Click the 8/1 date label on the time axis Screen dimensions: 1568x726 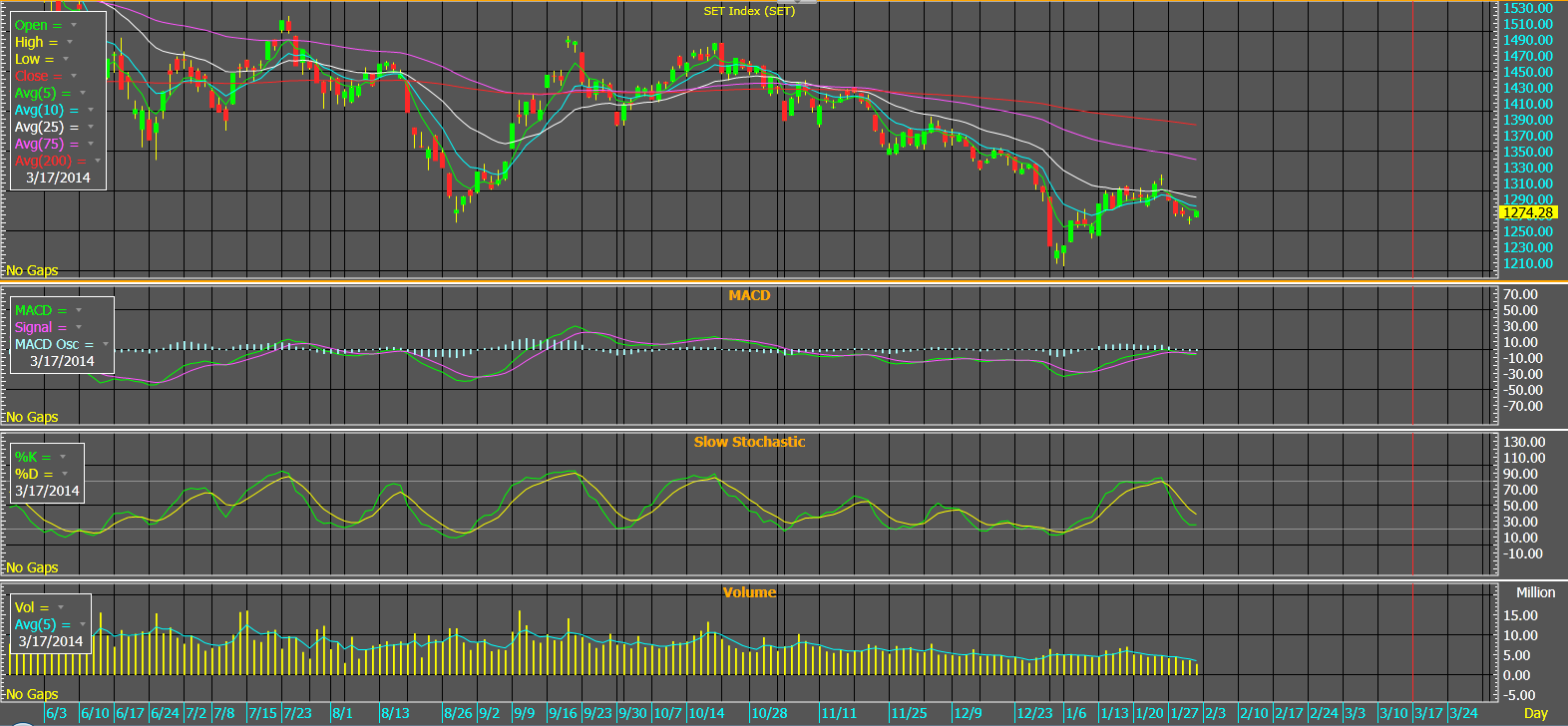pos(342,713)
